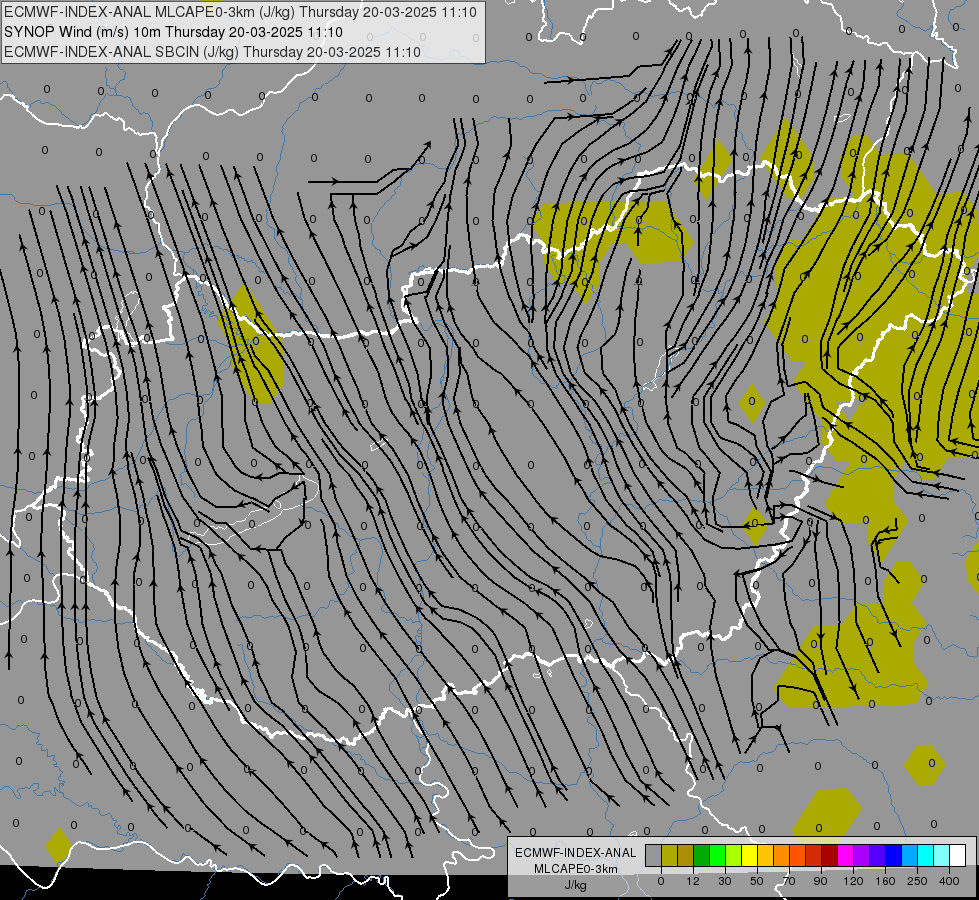
Task: Click the ECMWF-INDEX-ANAL SBCIN title line
Action: pyautogui.click(x=212, y=52)
